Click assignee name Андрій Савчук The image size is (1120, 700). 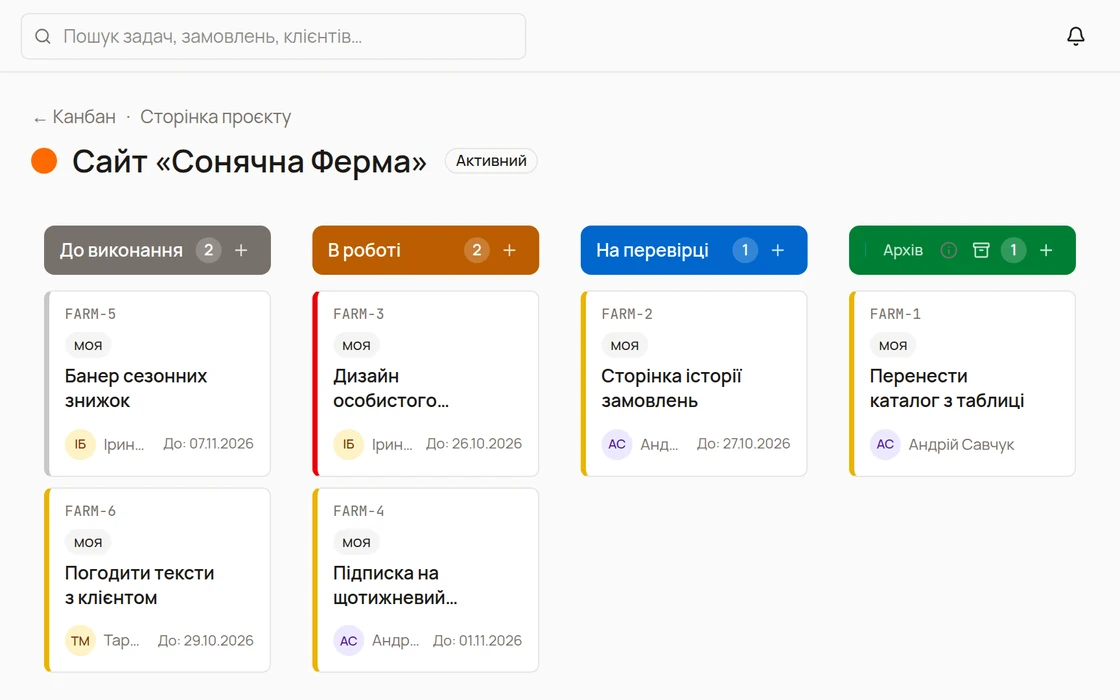click(x=961, y=445)
